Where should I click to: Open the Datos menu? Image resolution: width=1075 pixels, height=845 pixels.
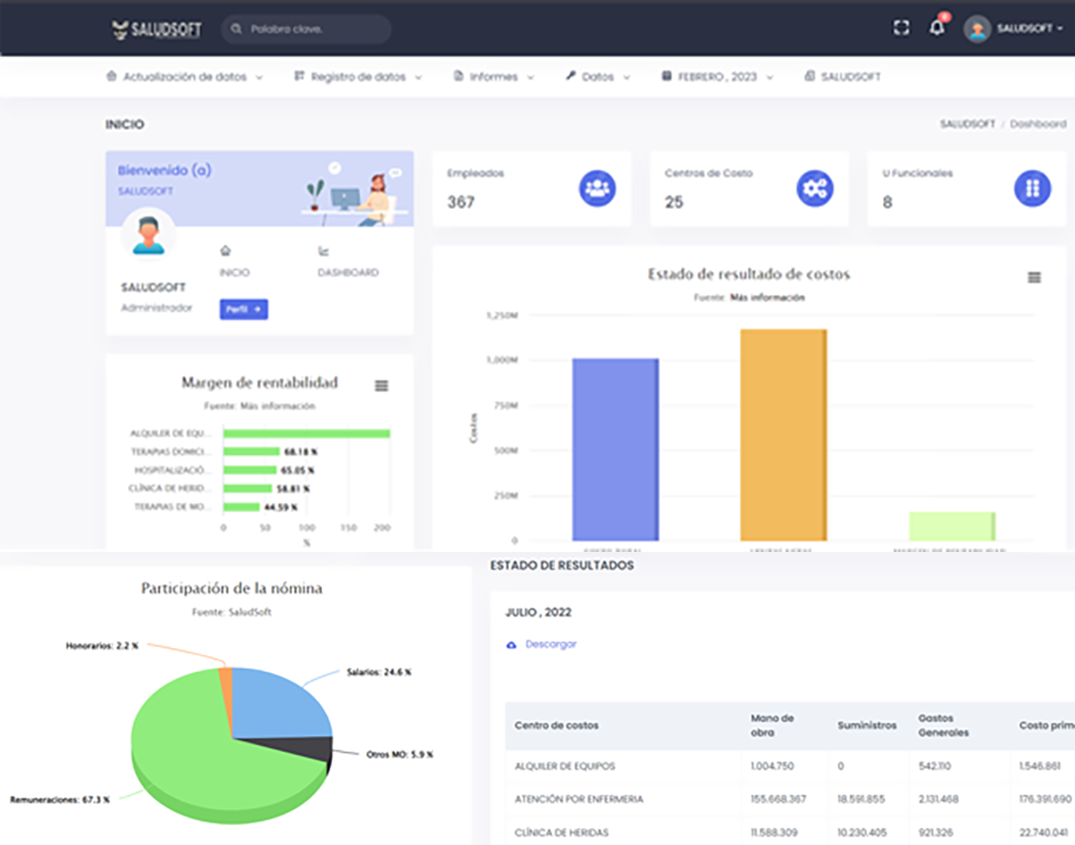(598, 77)
